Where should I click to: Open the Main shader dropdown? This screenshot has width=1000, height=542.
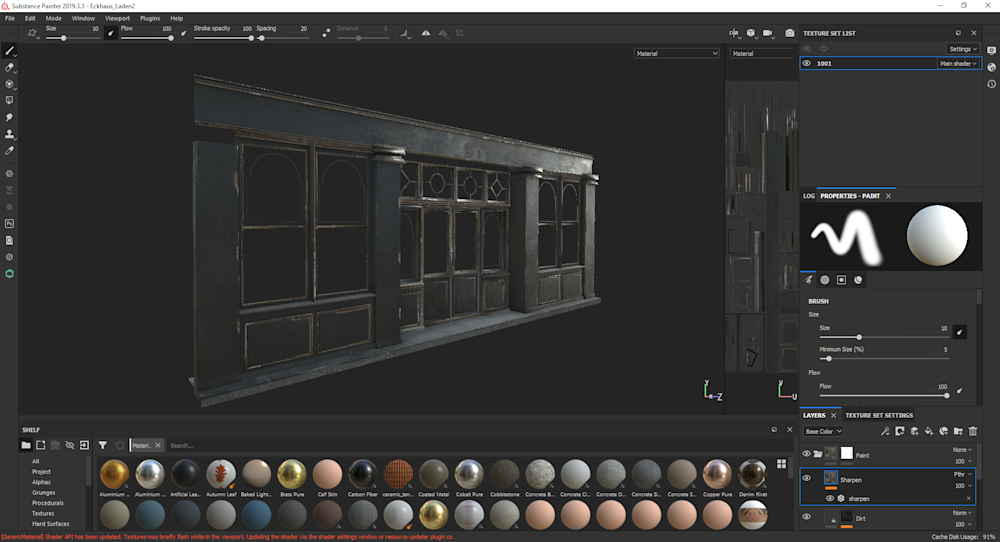pos(958,63)
